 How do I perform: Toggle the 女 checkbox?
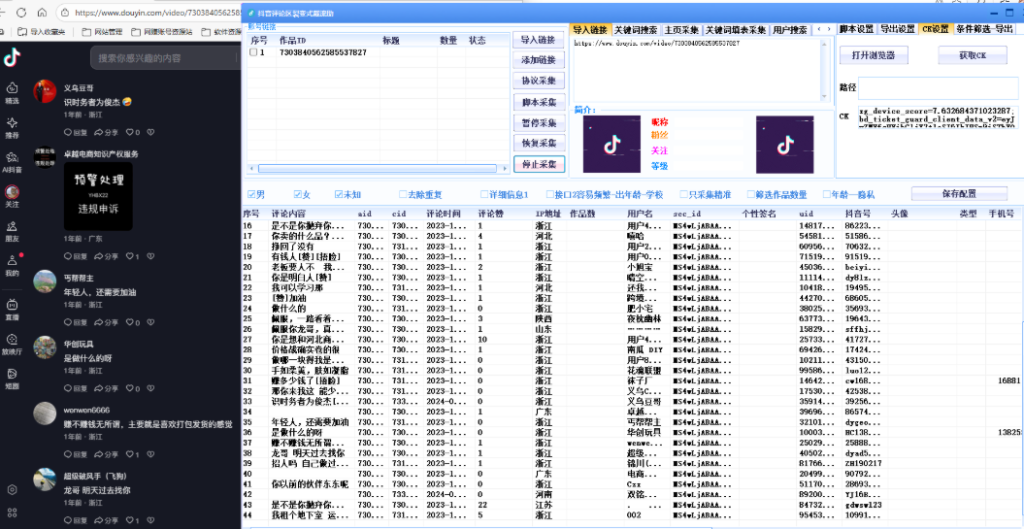click(x=298, y=194)
